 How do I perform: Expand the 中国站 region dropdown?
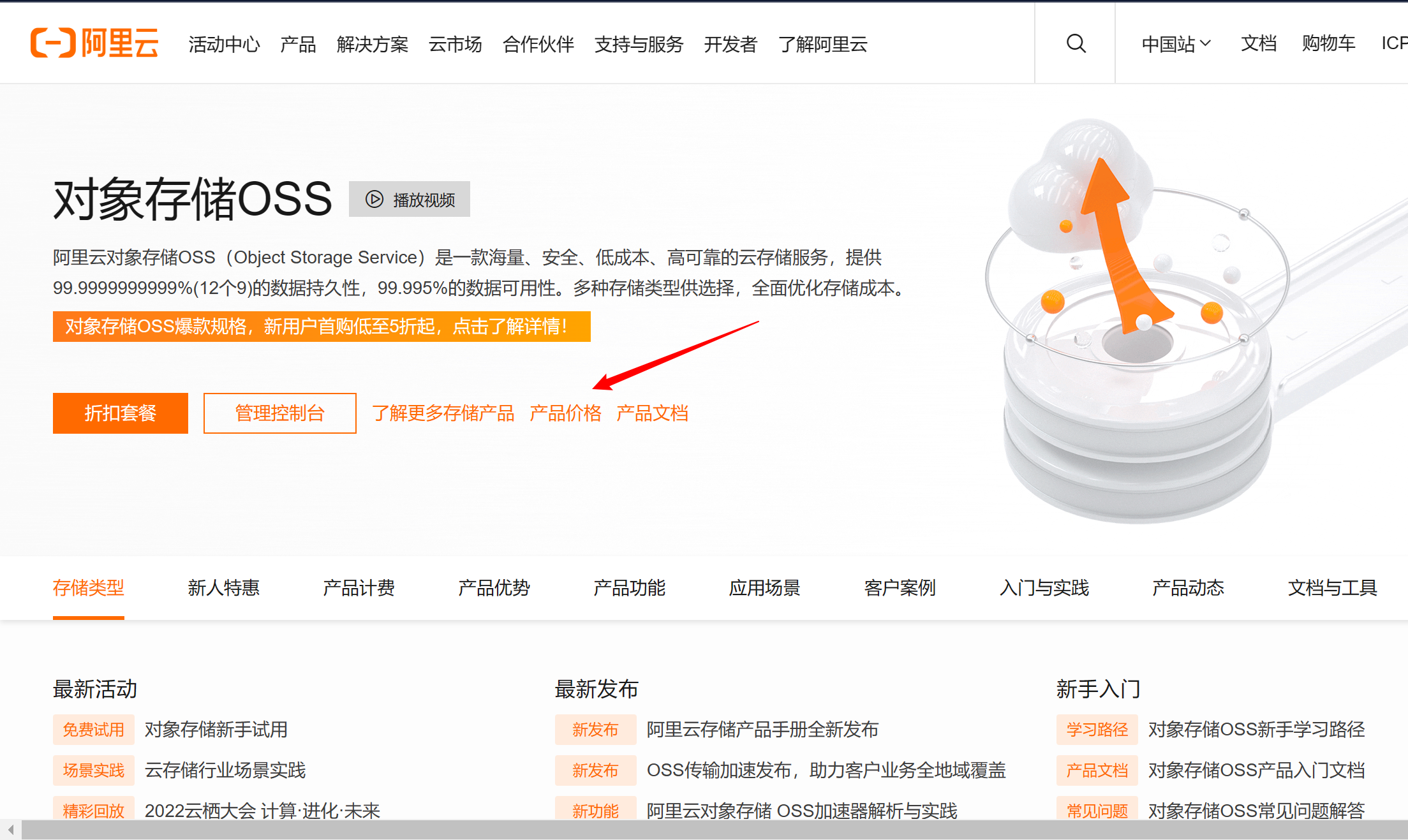[1175, 43]
